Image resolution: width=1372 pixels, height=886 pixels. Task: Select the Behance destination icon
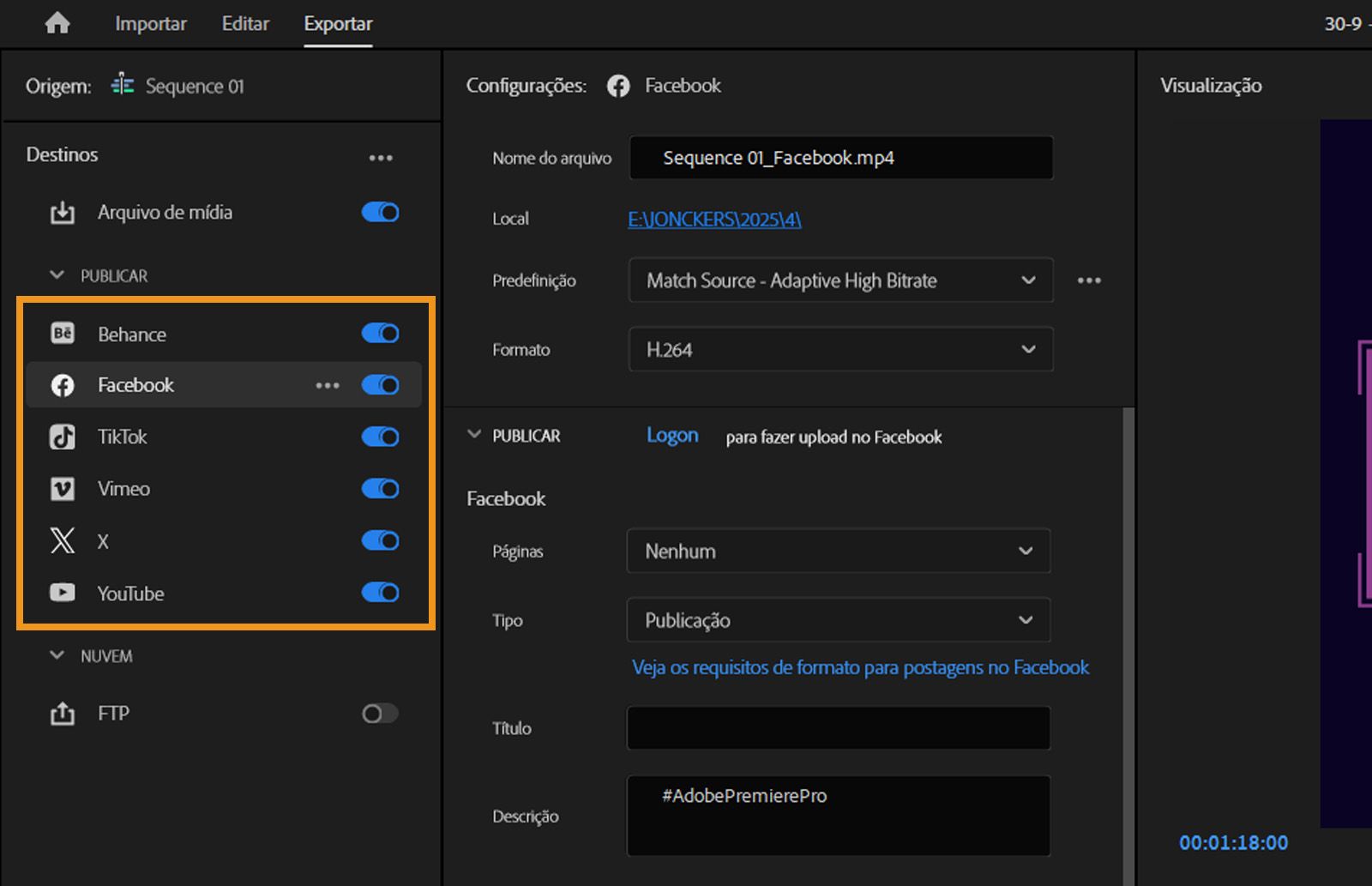[62, 334]
